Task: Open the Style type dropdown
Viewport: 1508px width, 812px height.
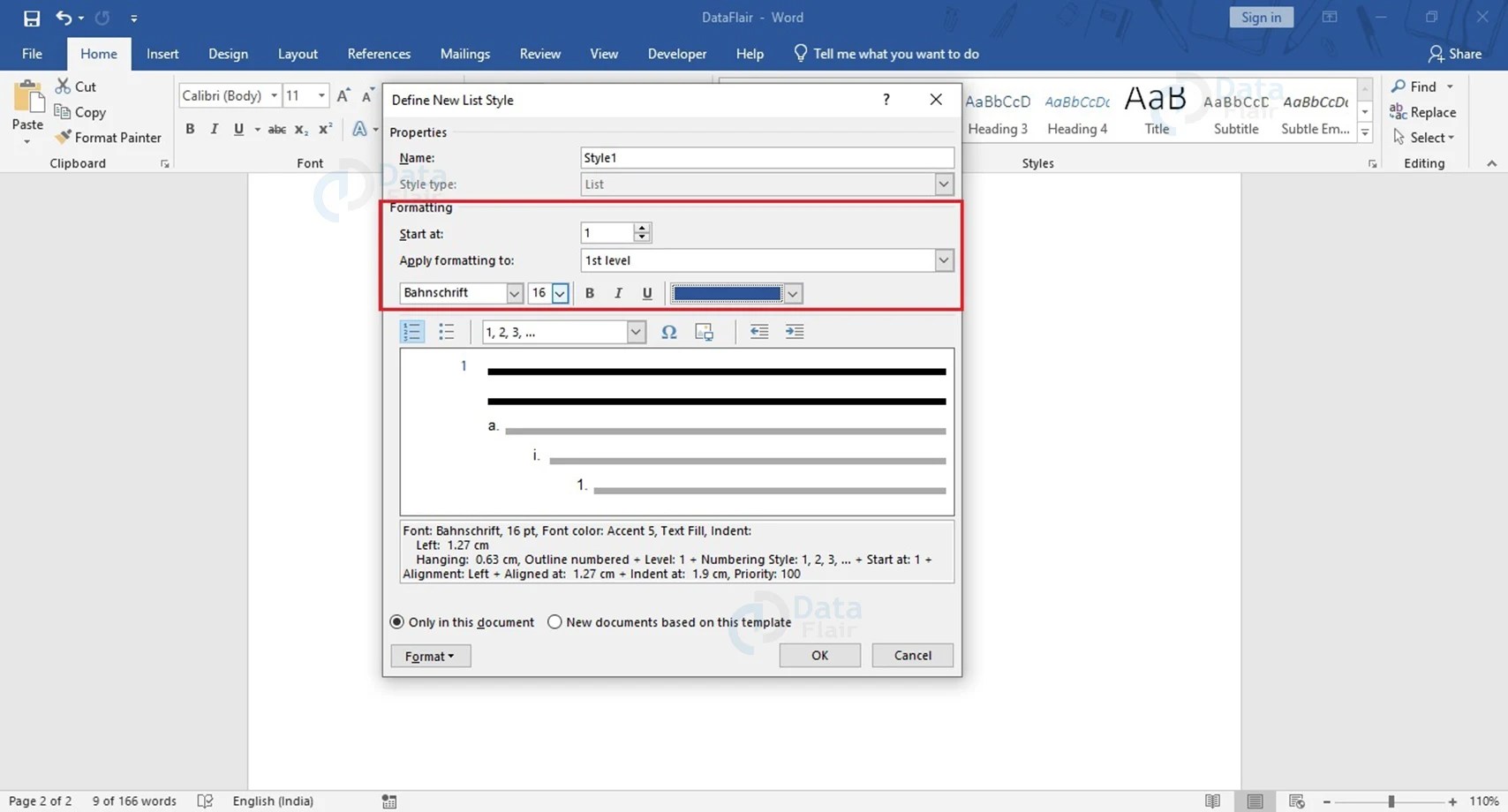Action: click(x=943, y=184)
